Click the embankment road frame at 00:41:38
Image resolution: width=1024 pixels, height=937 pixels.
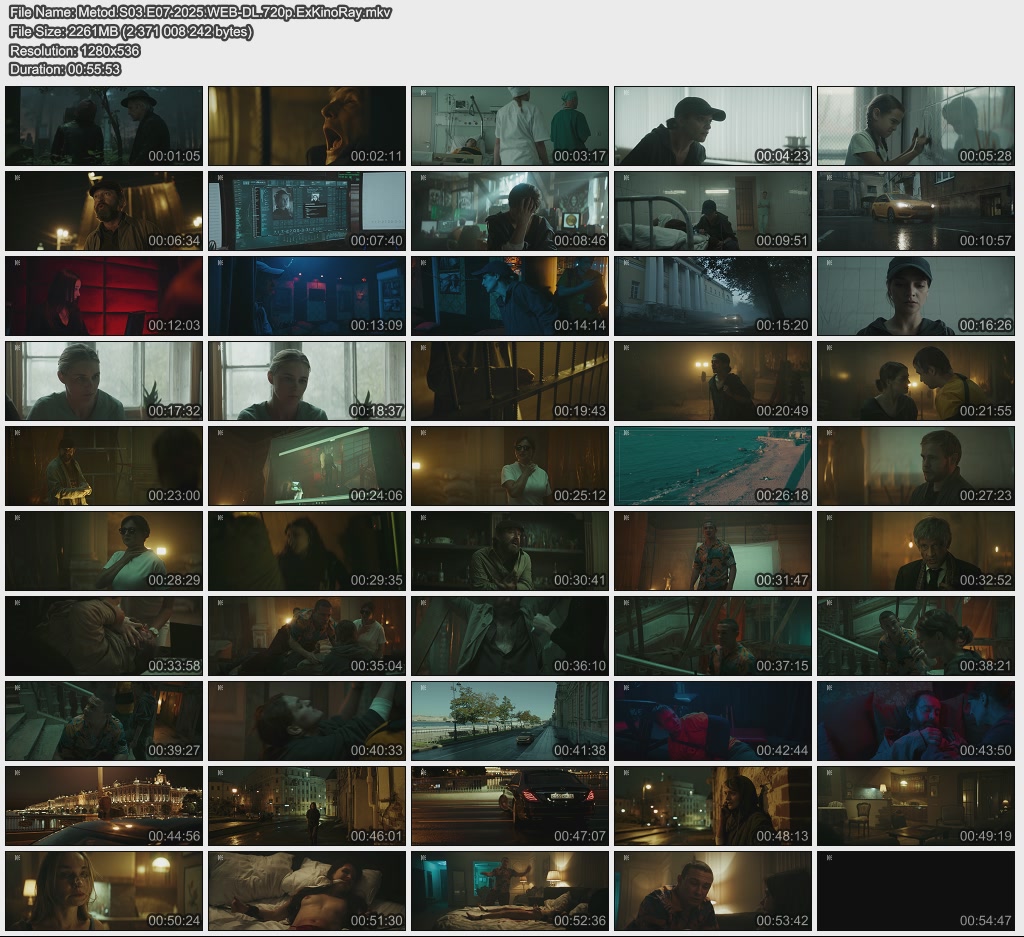pos(510,721)
